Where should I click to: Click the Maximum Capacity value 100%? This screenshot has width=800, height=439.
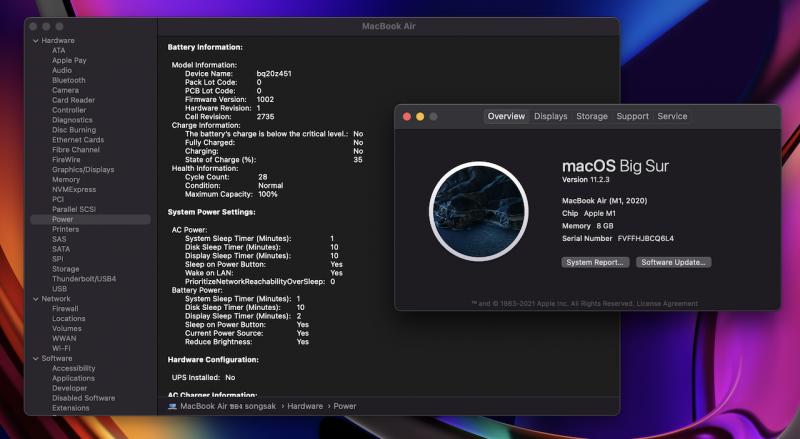click(267, 194)
